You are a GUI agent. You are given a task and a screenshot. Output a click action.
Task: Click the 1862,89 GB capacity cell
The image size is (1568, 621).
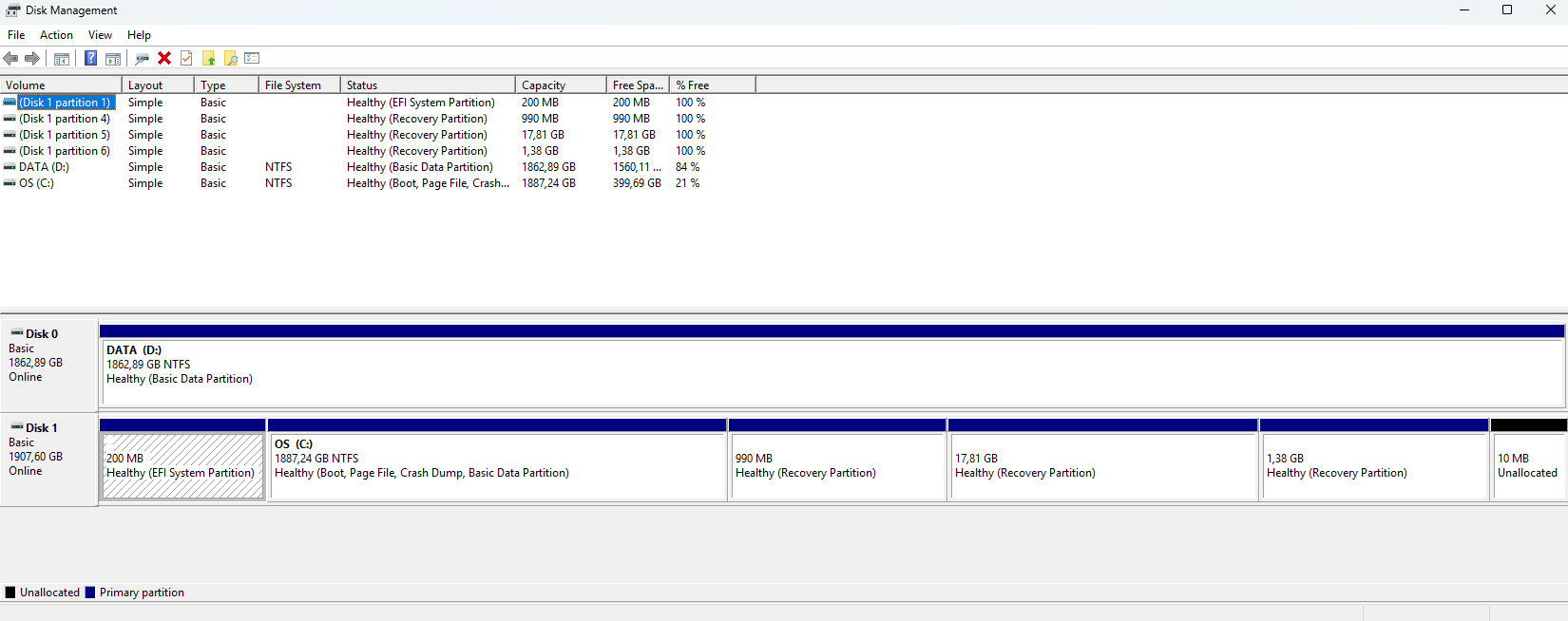(x=548, y=167)
